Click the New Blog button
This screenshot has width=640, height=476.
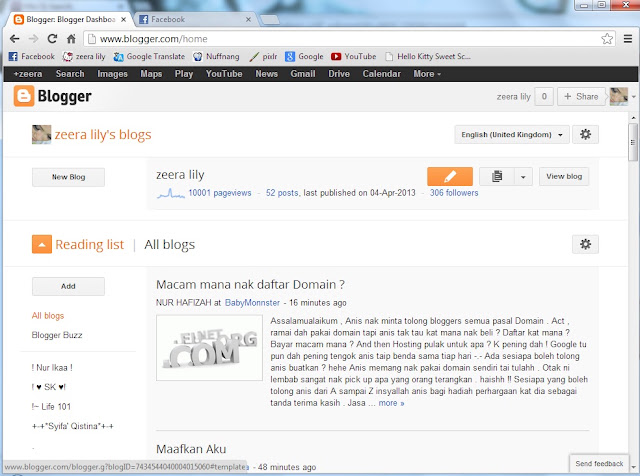[x=68, y=177]
